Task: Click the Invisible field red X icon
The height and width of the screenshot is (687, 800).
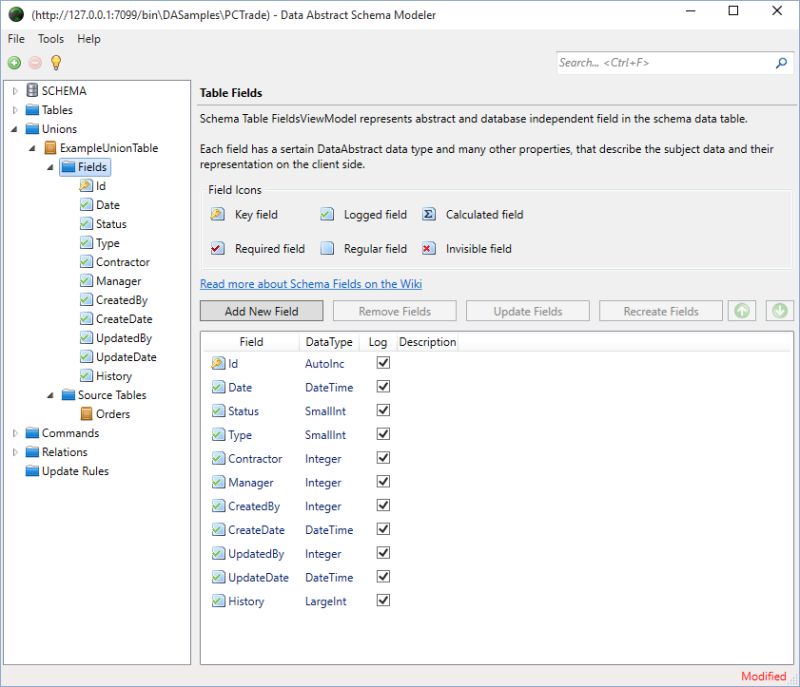Action: point(429,248)
